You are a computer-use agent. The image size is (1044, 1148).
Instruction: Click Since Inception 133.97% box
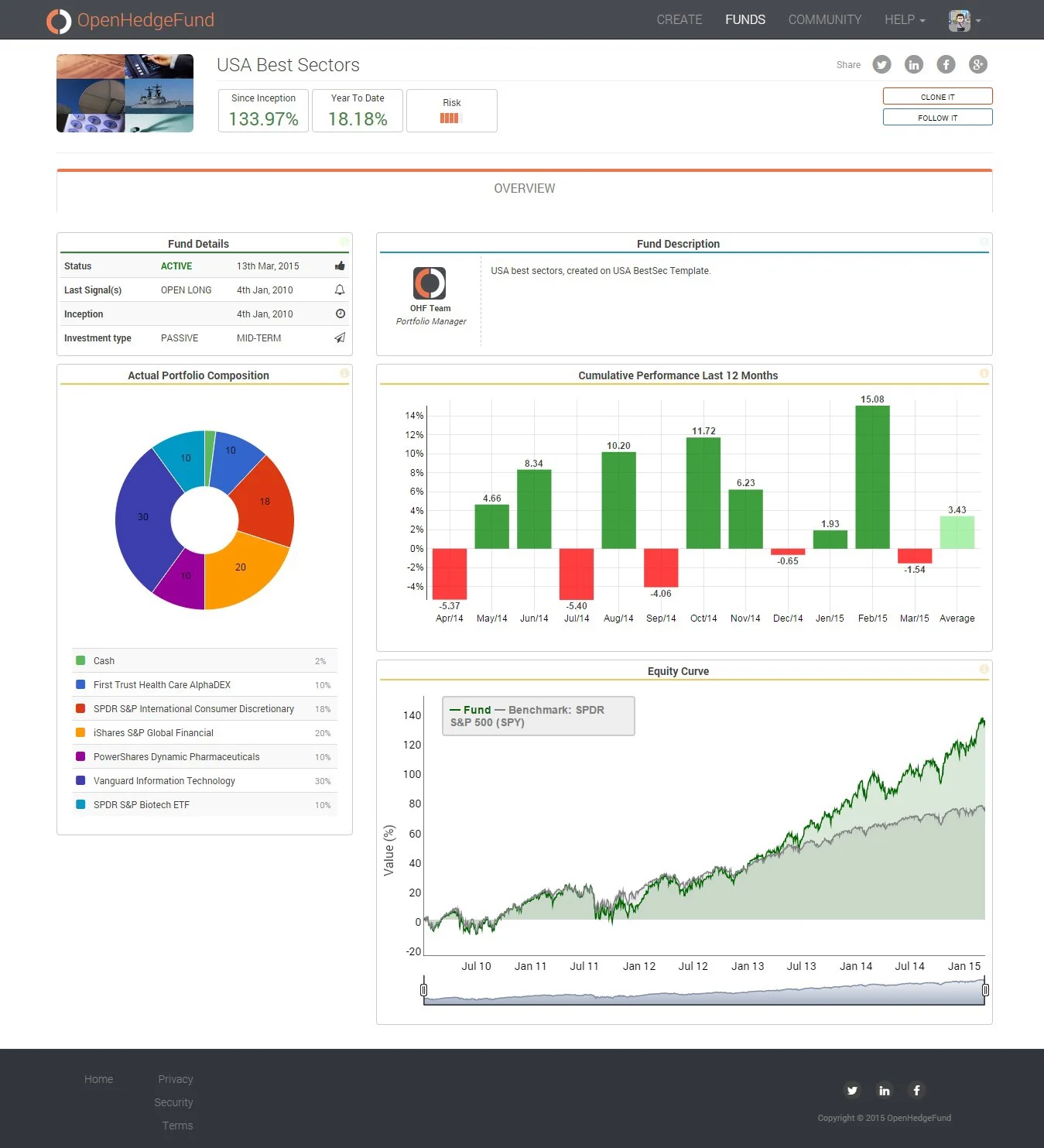tap(263, 111)
